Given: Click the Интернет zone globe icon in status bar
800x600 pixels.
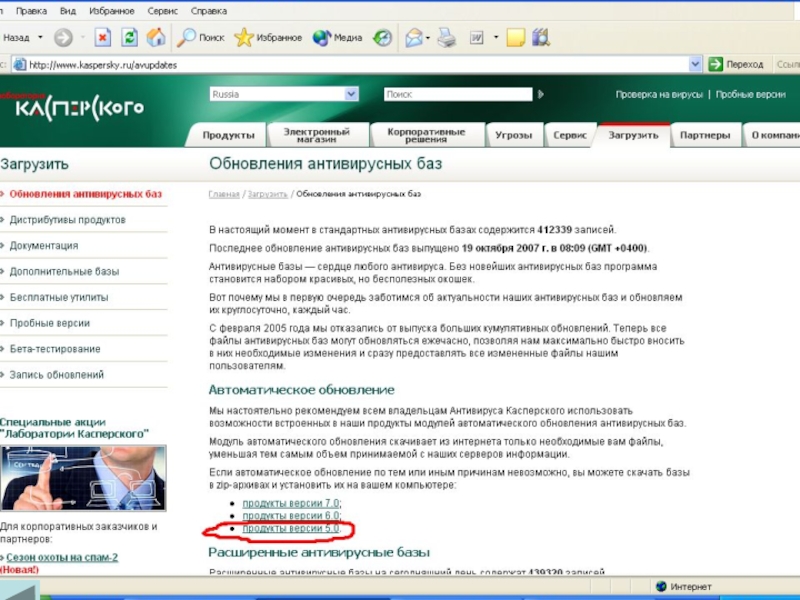Looking at the screenshot, I should (661, 586).
